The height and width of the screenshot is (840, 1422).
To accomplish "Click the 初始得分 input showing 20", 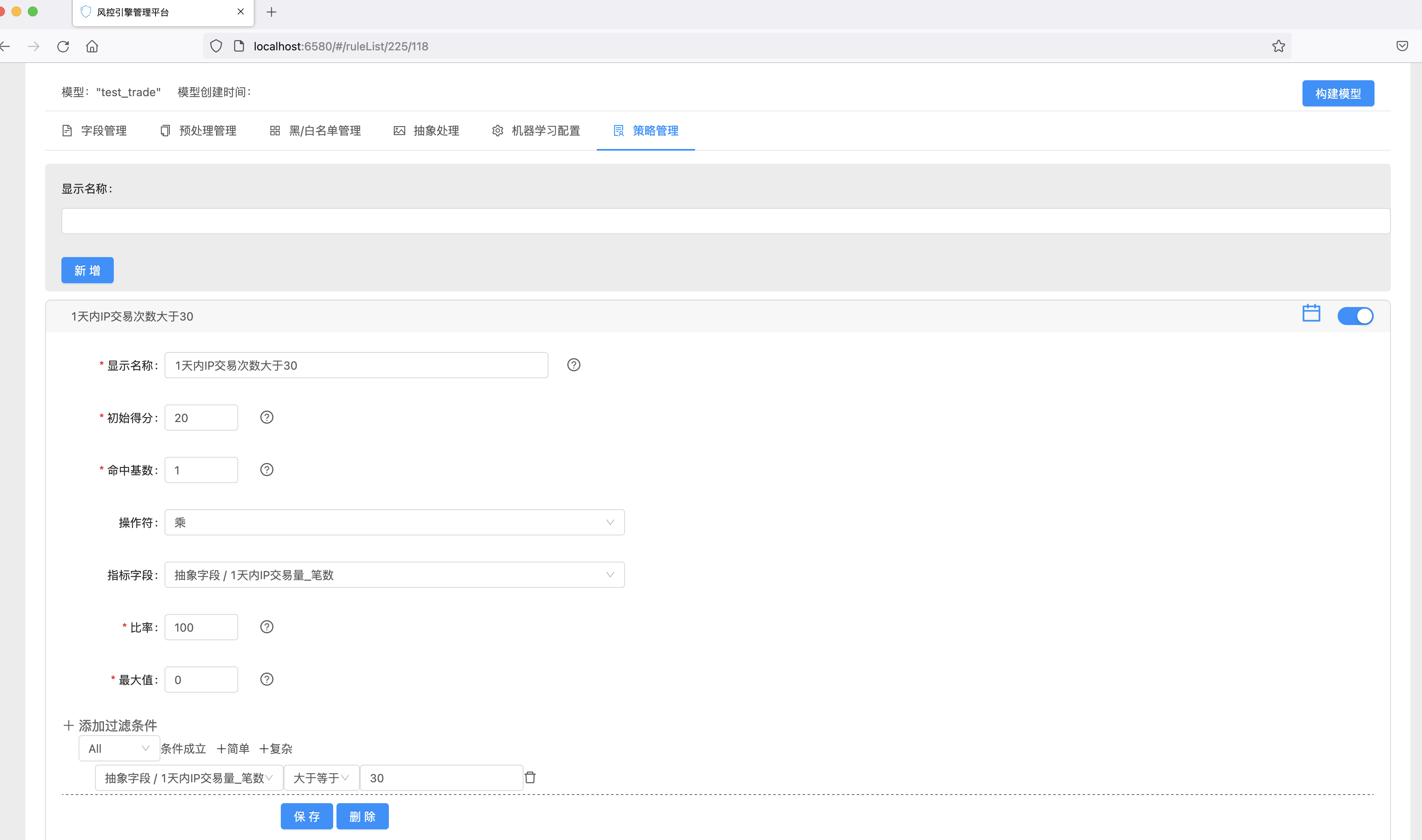I will tap(201, 417).
